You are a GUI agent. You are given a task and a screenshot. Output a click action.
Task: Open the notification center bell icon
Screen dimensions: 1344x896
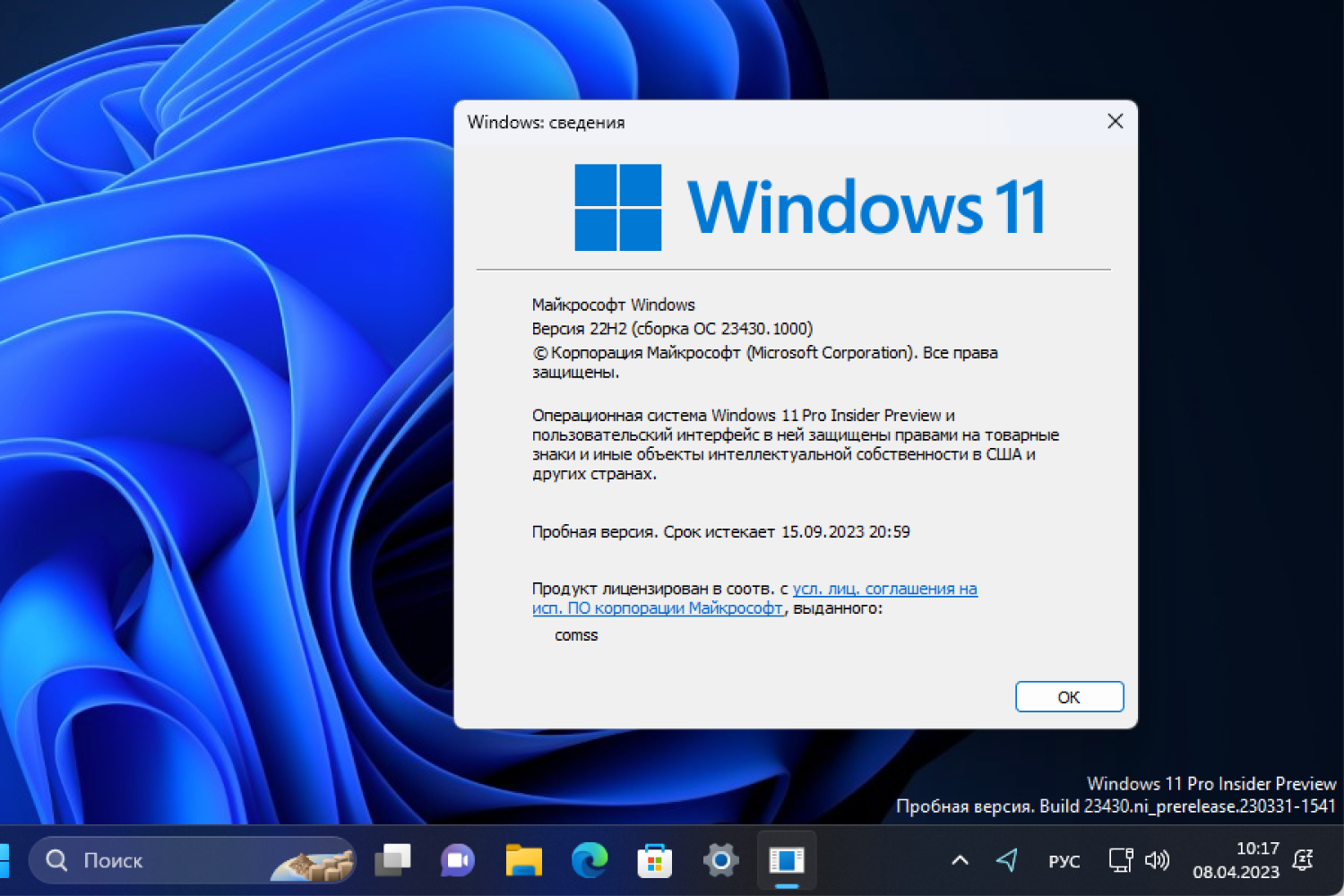tap(1304, 860)
